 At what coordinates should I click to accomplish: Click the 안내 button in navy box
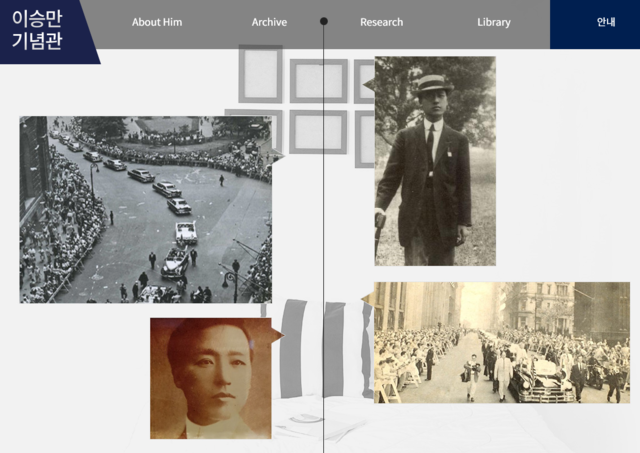[606, 22]
